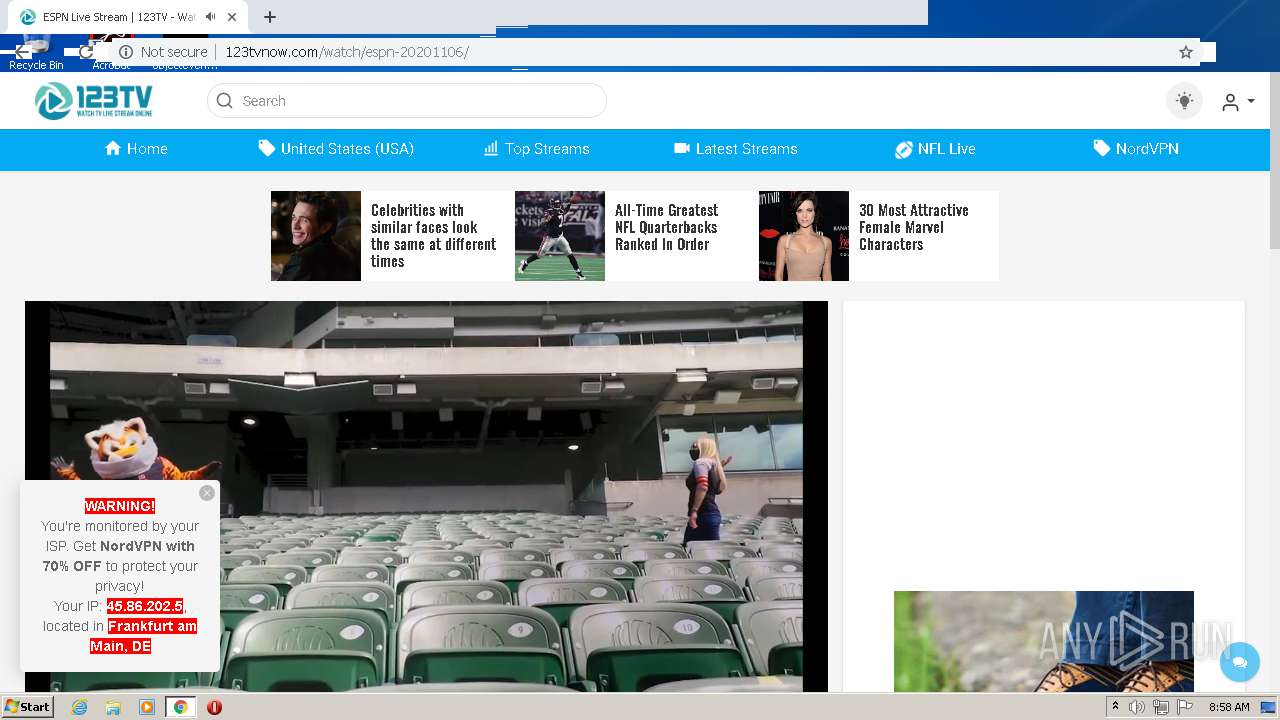Open the user account dropdown
1280x720 pixels.
(1238, 102)
